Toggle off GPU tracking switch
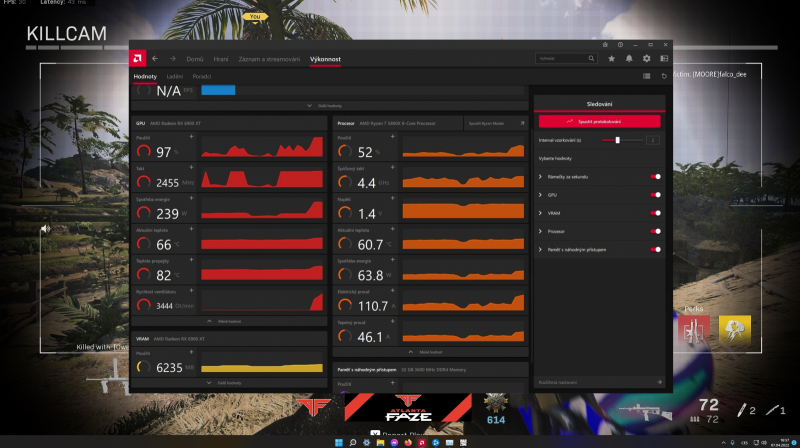 click(656, 195)
